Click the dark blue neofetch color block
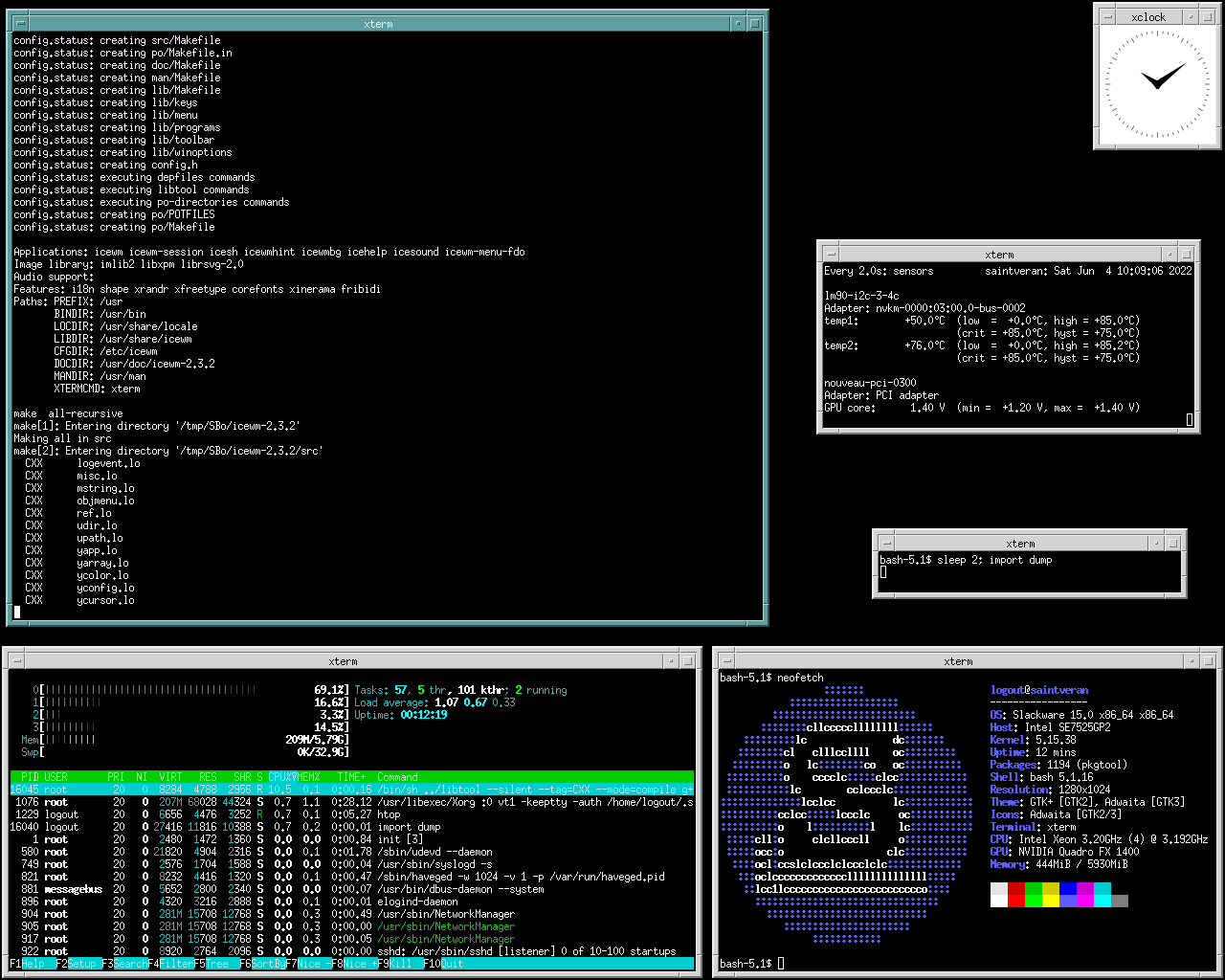Image resolution: width=1225 pixels, height=980 pixels. (x=1068, y=888)
